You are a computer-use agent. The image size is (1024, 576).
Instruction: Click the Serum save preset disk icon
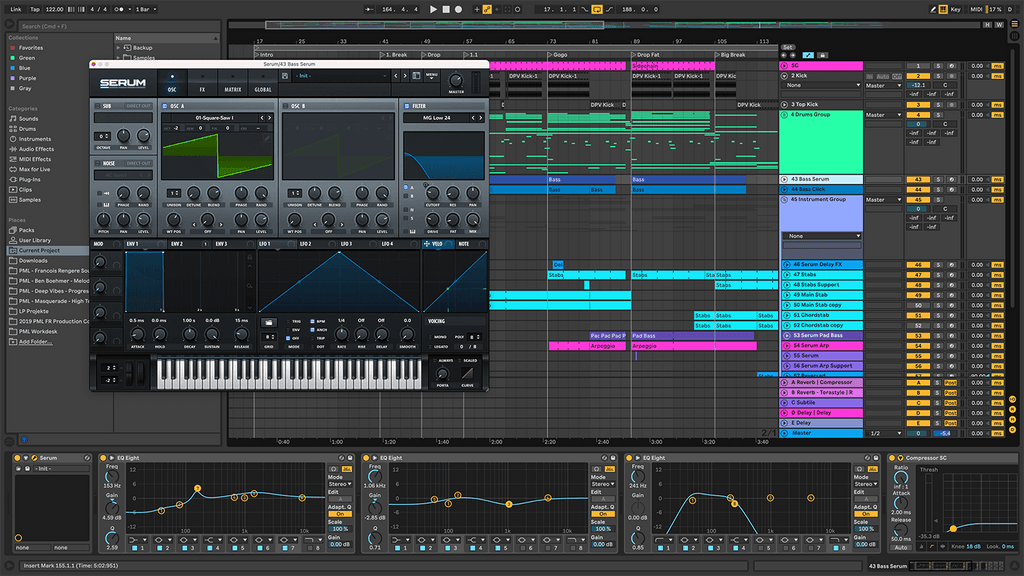click(285, 76)
